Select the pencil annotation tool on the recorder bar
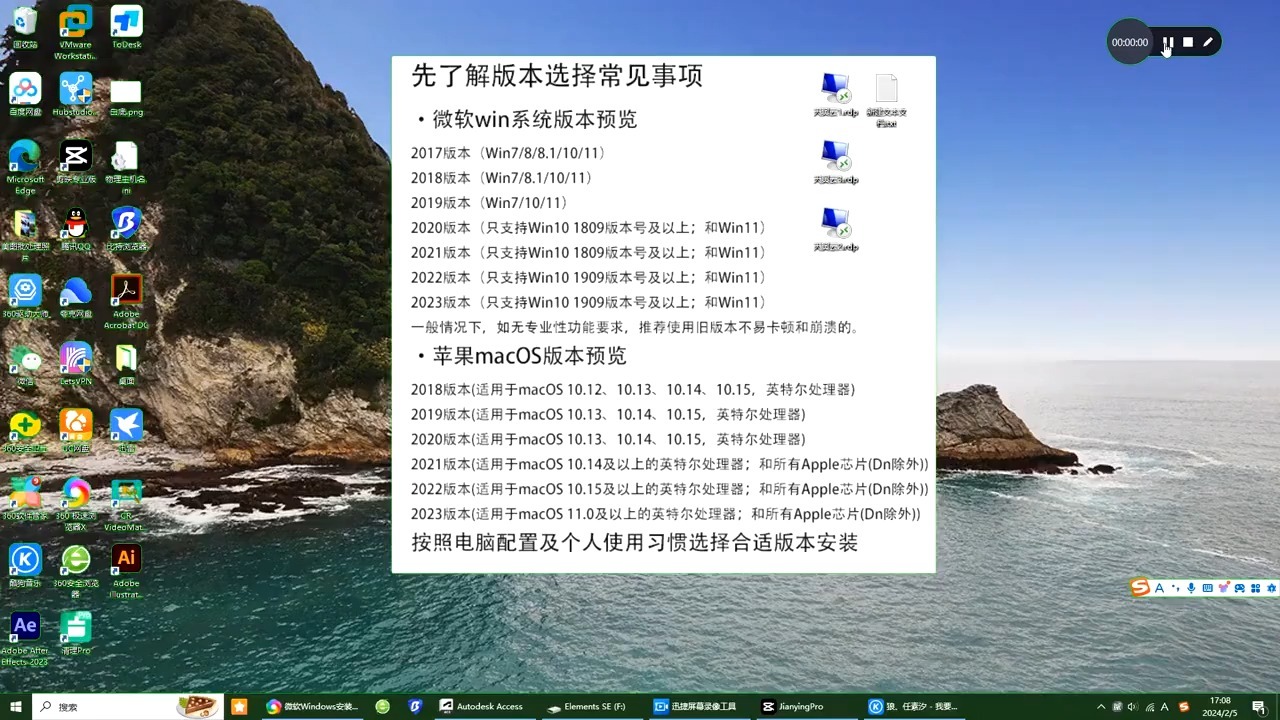 [1208, 42]
